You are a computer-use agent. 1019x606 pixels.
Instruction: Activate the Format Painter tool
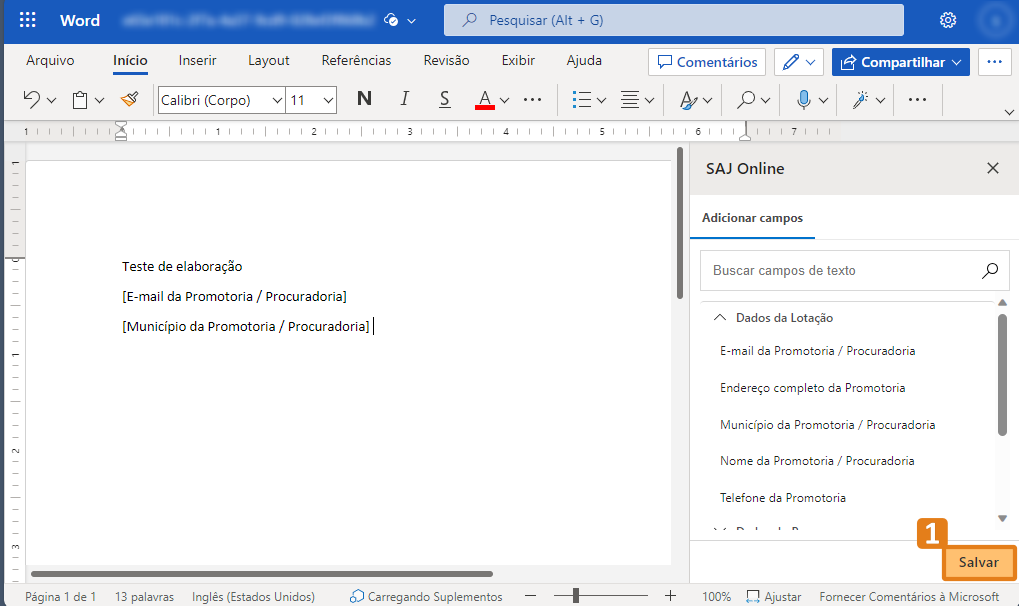[x=129, y=99]
